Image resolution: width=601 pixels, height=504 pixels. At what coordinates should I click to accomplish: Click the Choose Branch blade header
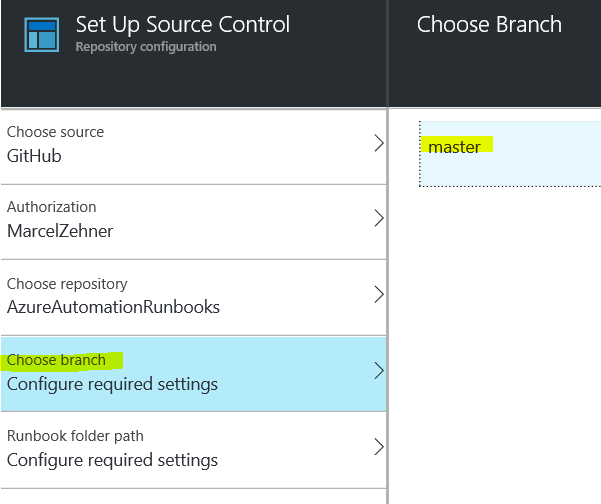pos(489,24)
